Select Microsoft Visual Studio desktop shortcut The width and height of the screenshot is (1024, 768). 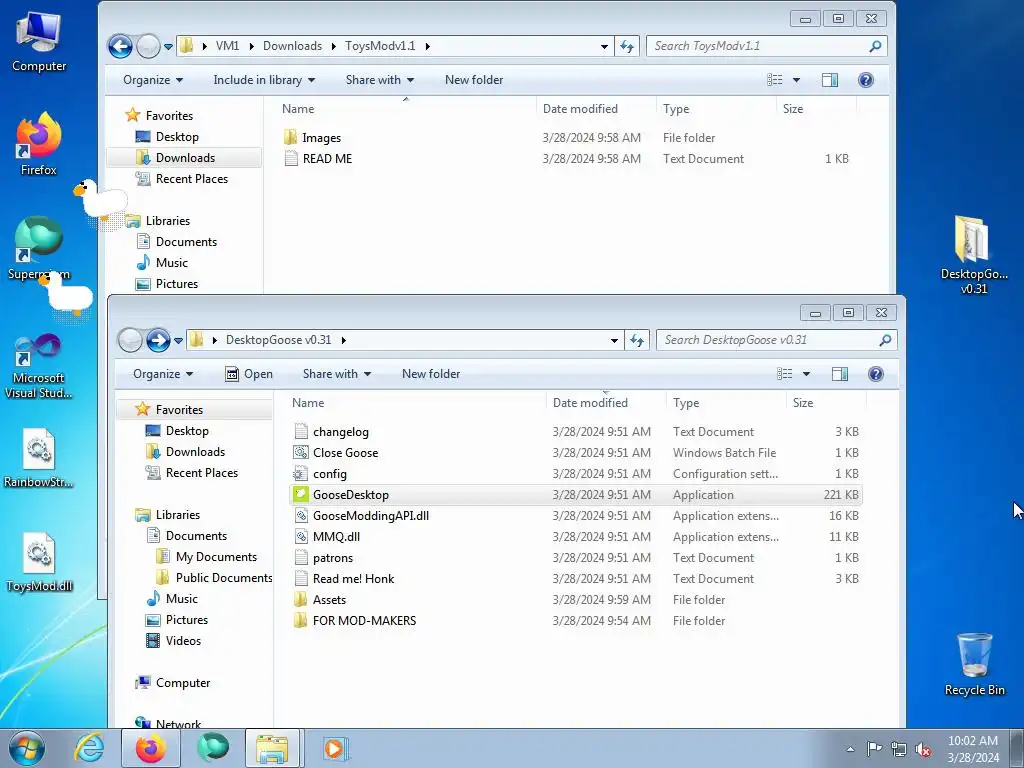pyautogui.click(x=39, y=366)
